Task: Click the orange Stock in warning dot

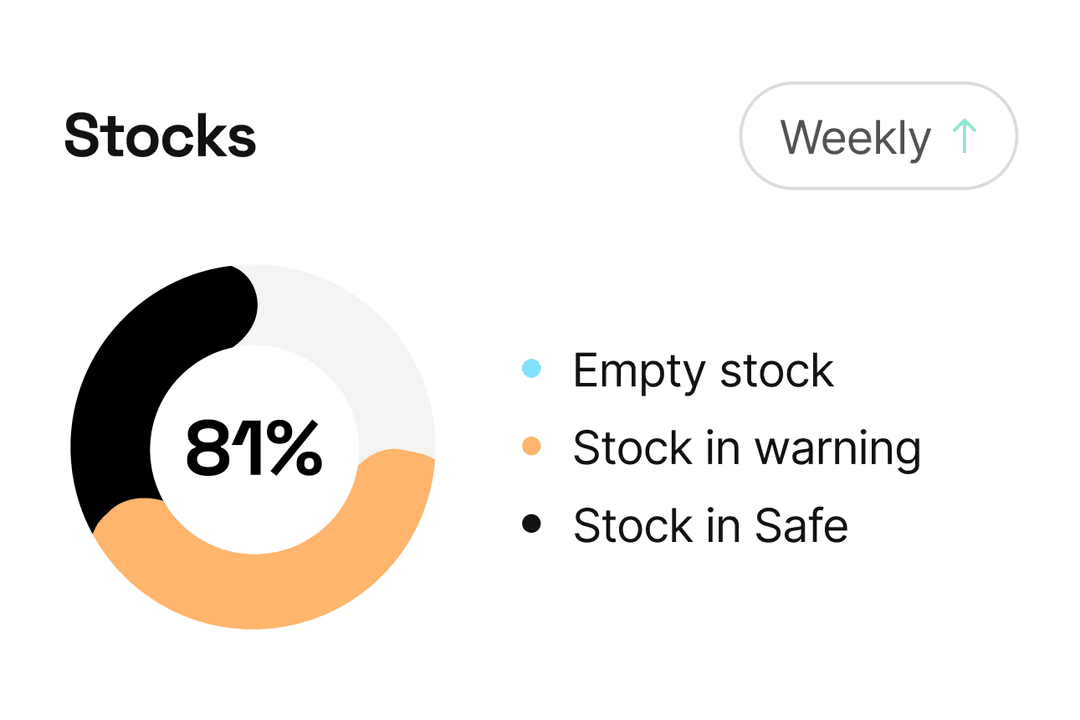Action: [x=532, y=447]
